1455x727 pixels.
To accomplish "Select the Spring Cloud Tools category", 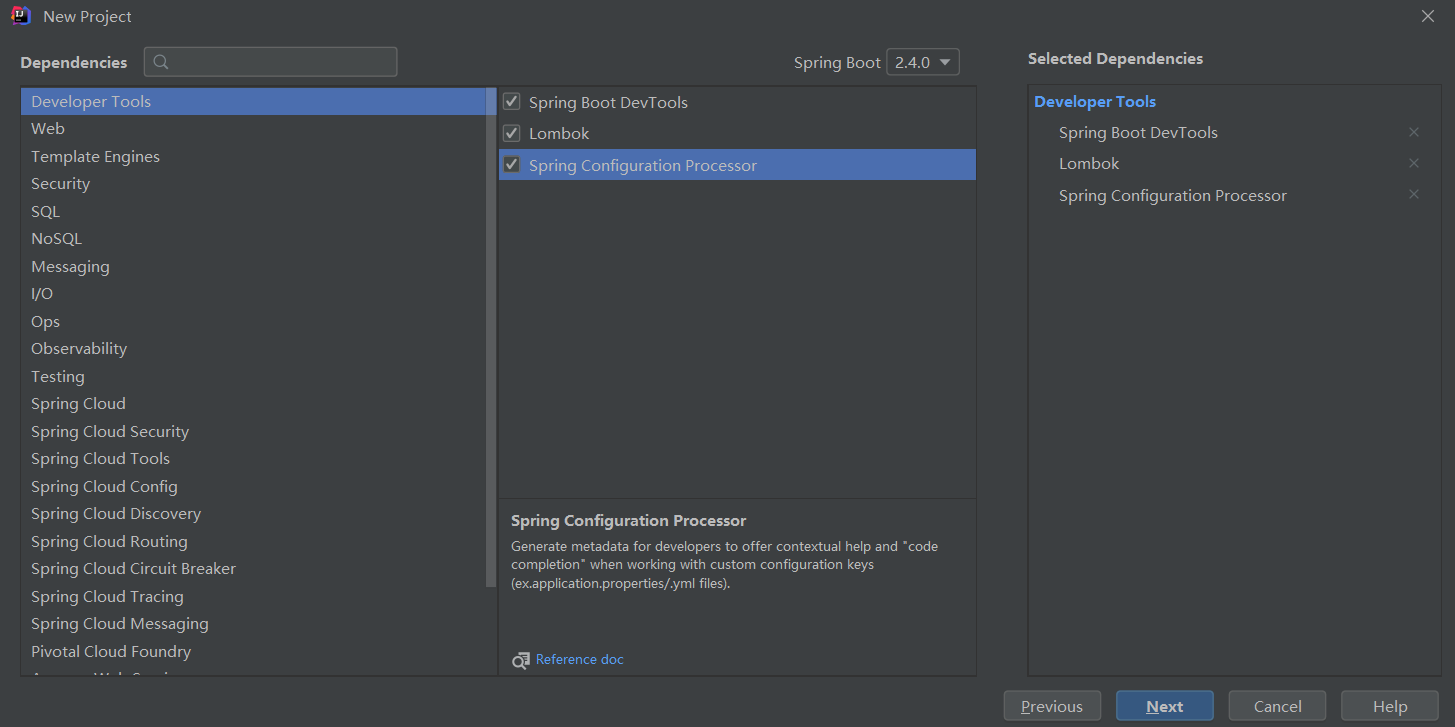I will coord(253,459).
